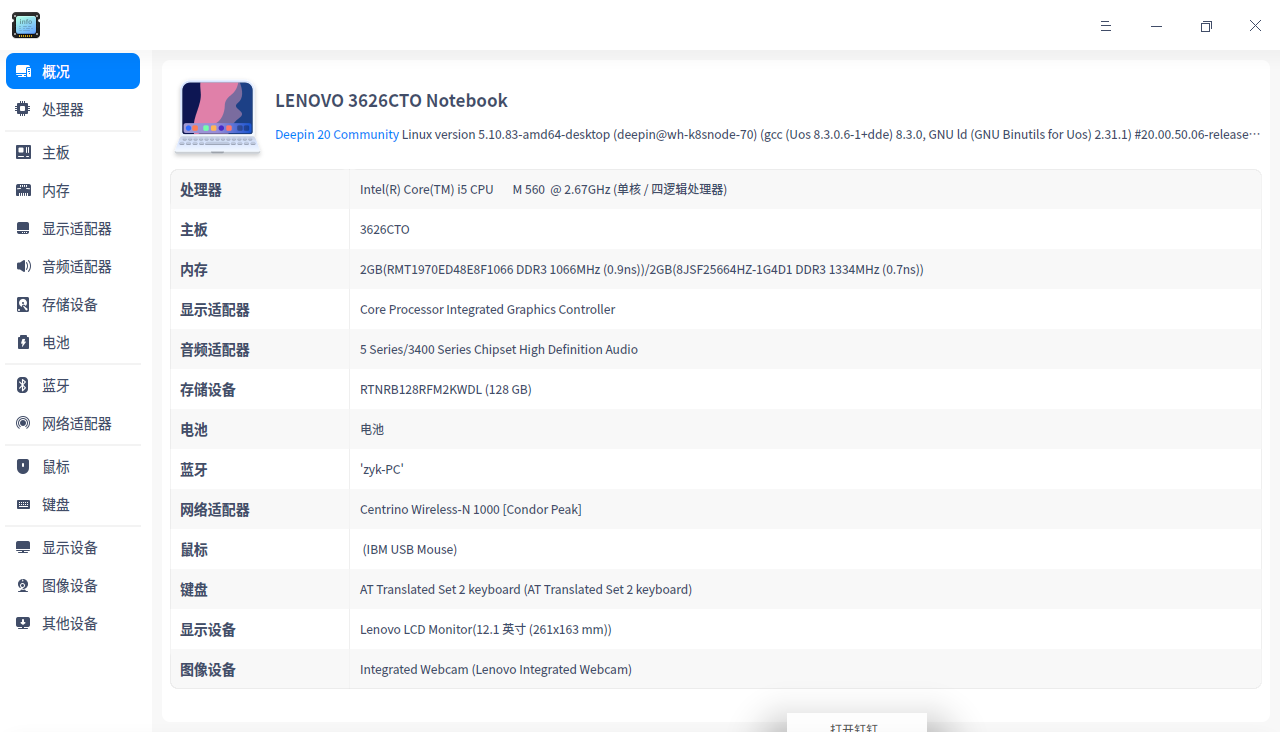Click the RTNRB128RFM2KWDL (128 GB) storage value
This screenshot has height=732, width=1280.
446,390
